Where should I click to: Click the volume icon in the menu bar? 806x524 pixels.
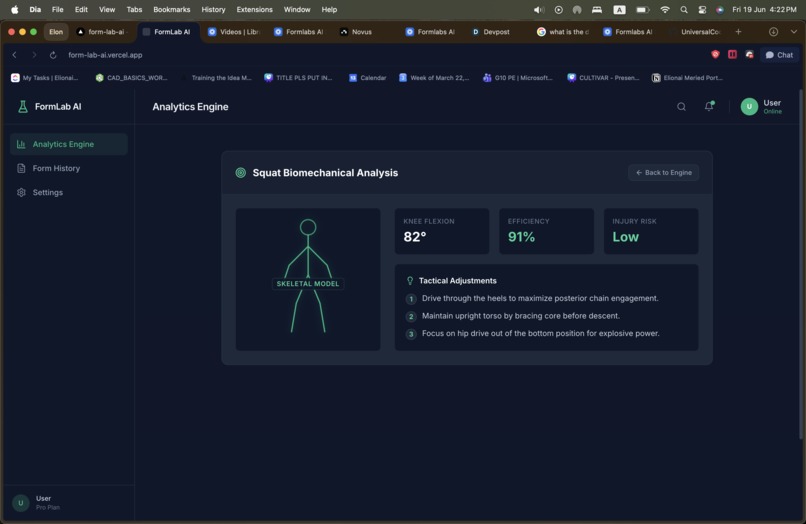(x=539, y=9)
